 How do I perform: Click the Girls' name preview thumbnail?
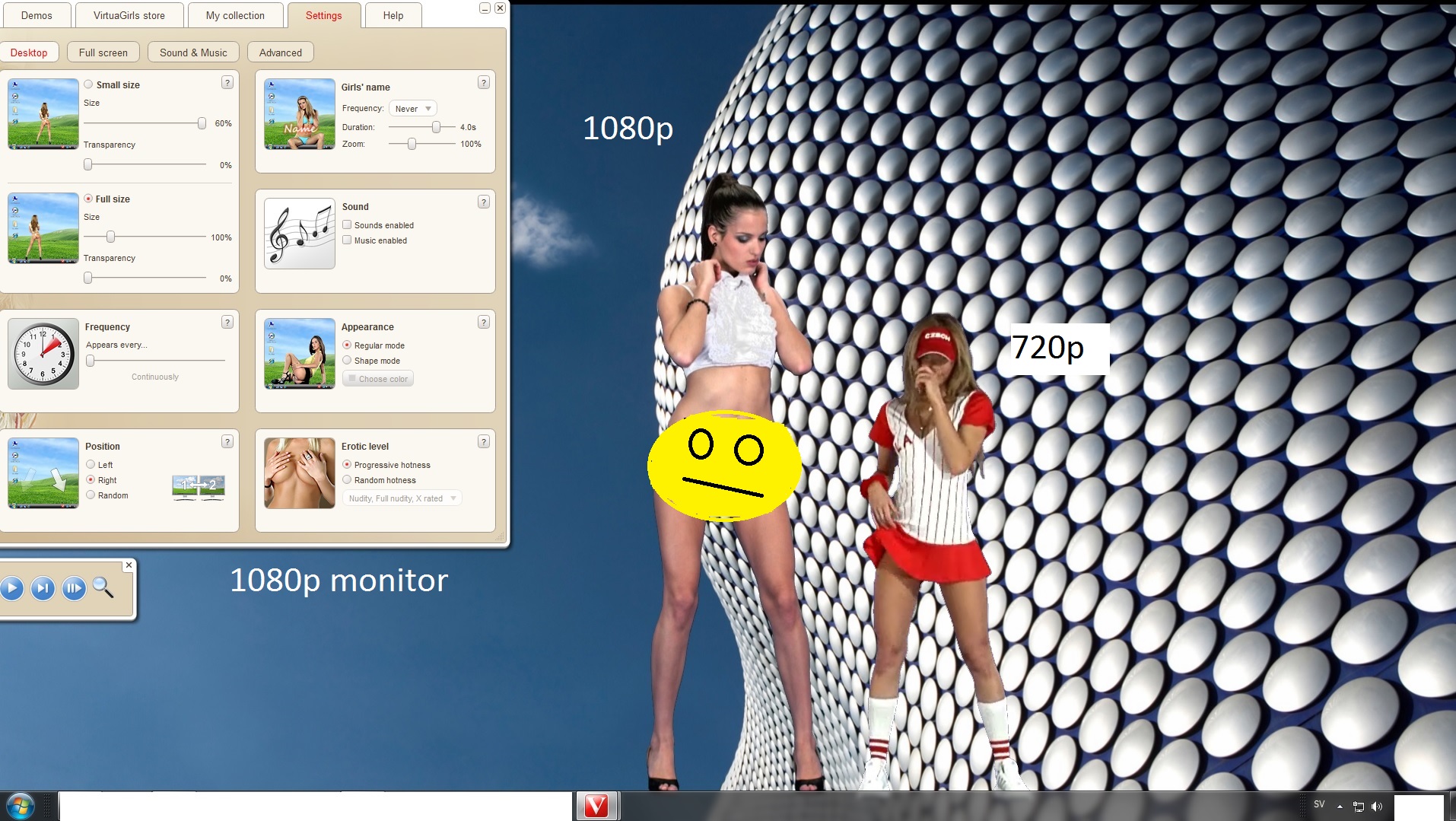point(300,114)
